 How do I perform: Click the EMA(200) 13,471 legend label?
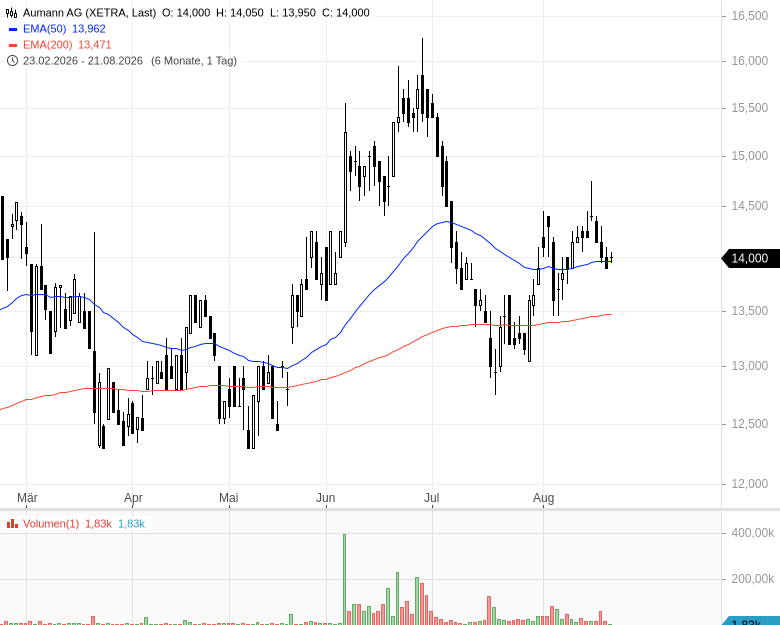67,45
